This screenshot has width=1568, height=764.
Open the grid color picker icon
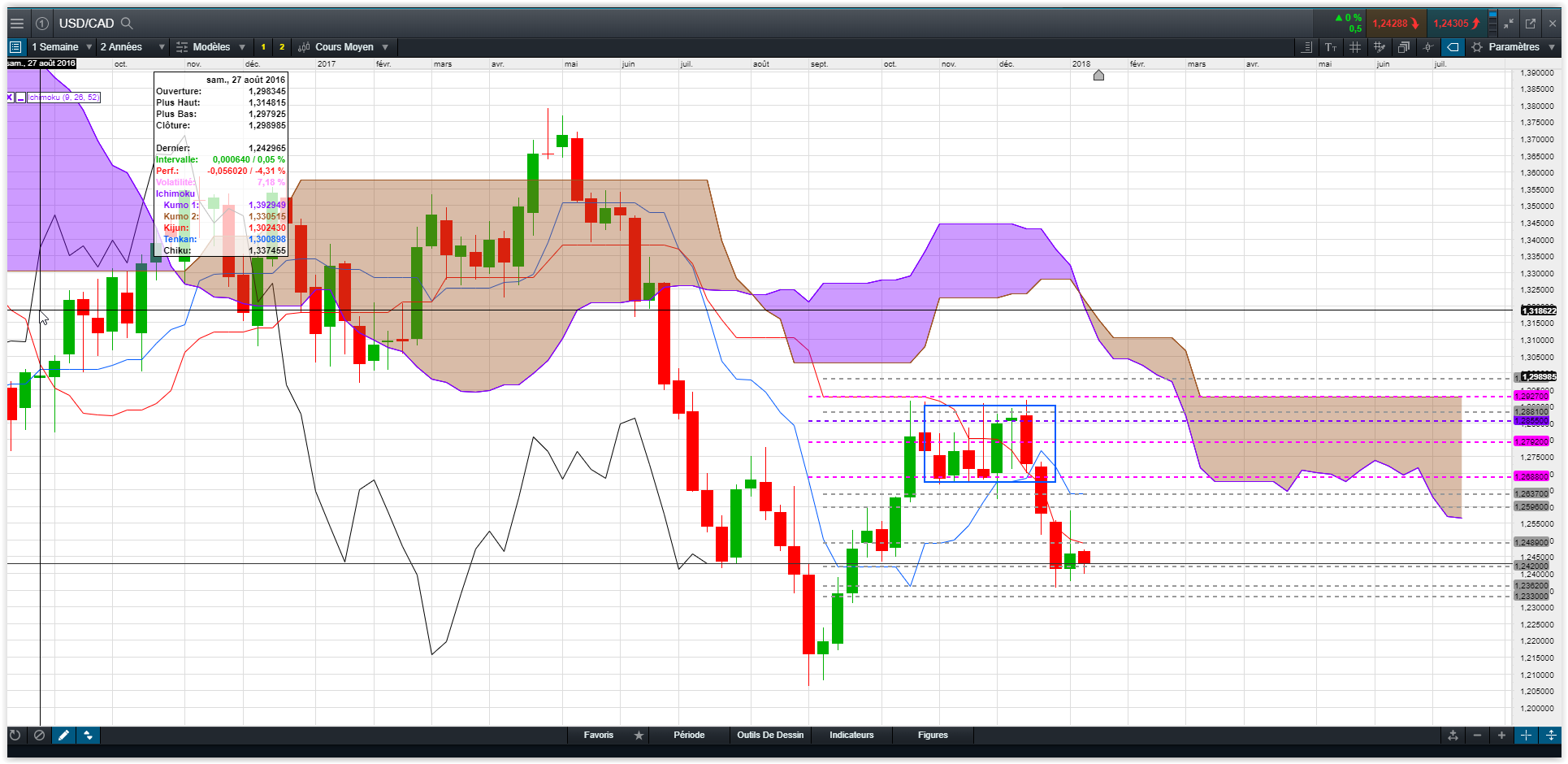pyautogui.click(x=1380, y=47)
